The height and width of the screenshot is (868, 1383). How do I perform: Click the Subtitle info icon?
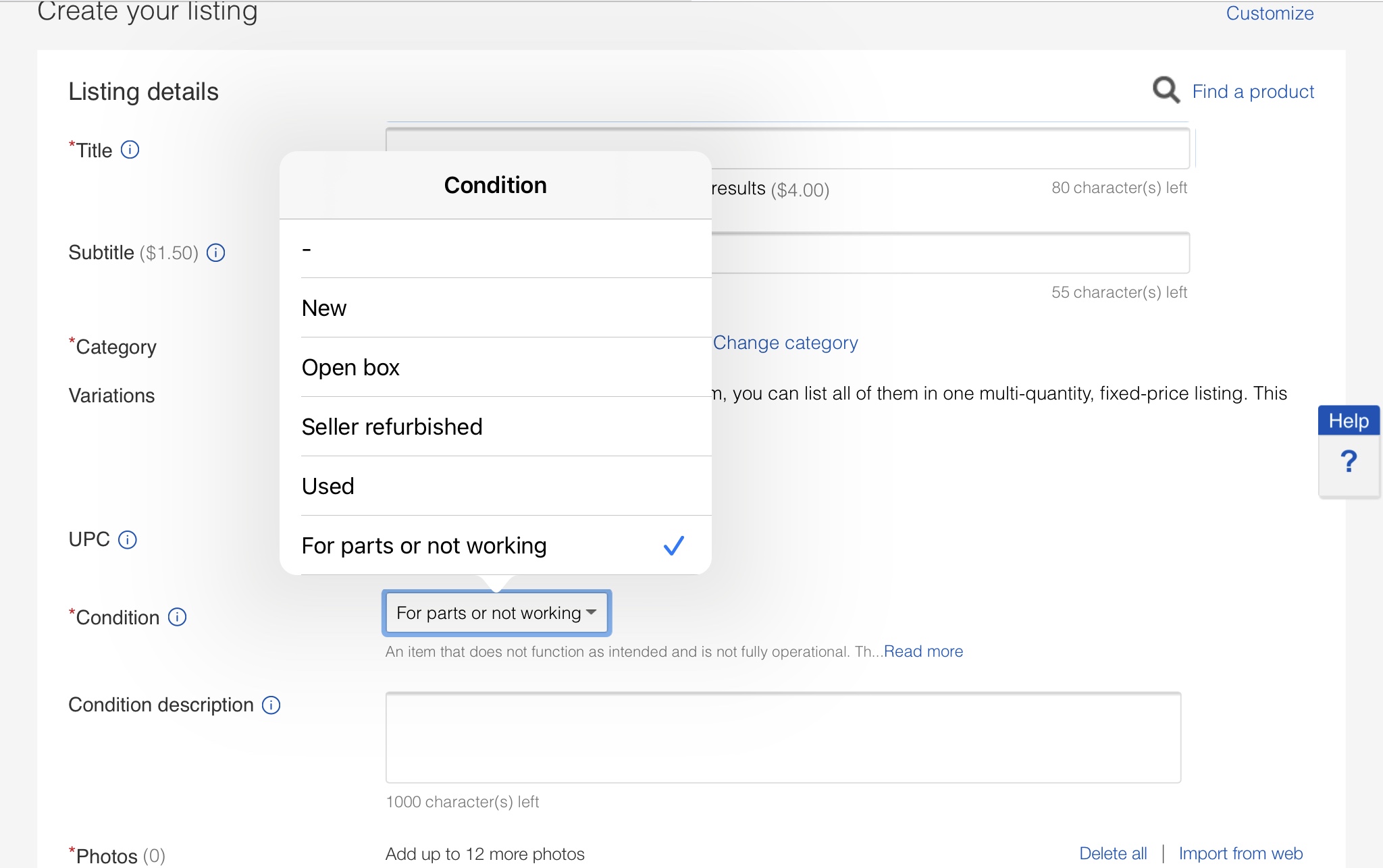pyautogui.click(x=215, y=253)
